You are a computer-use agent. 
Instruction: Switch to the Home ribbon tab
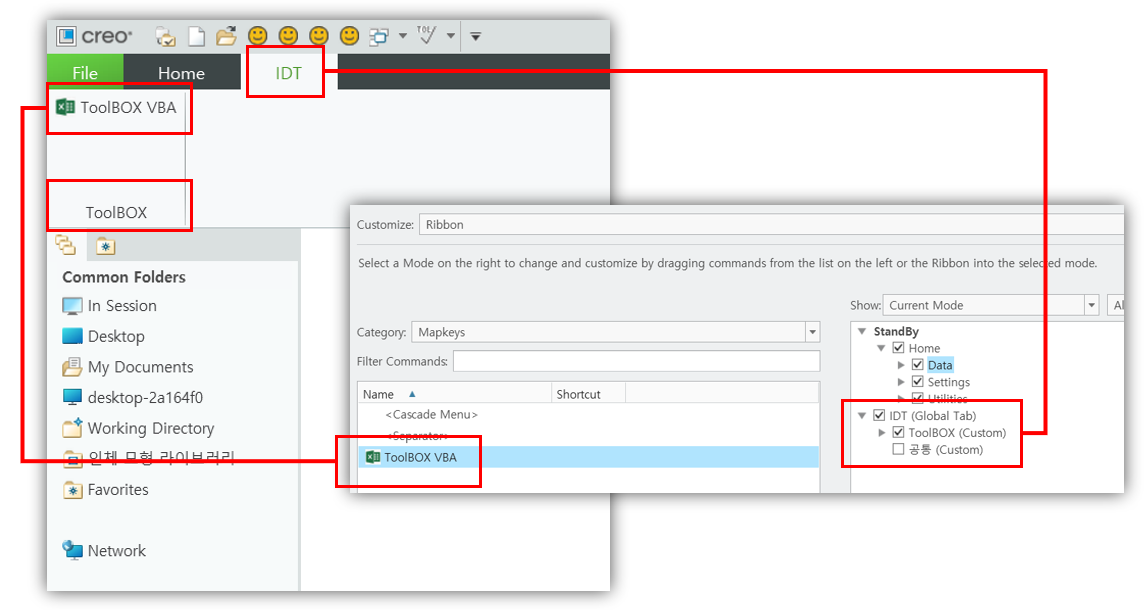181,72
